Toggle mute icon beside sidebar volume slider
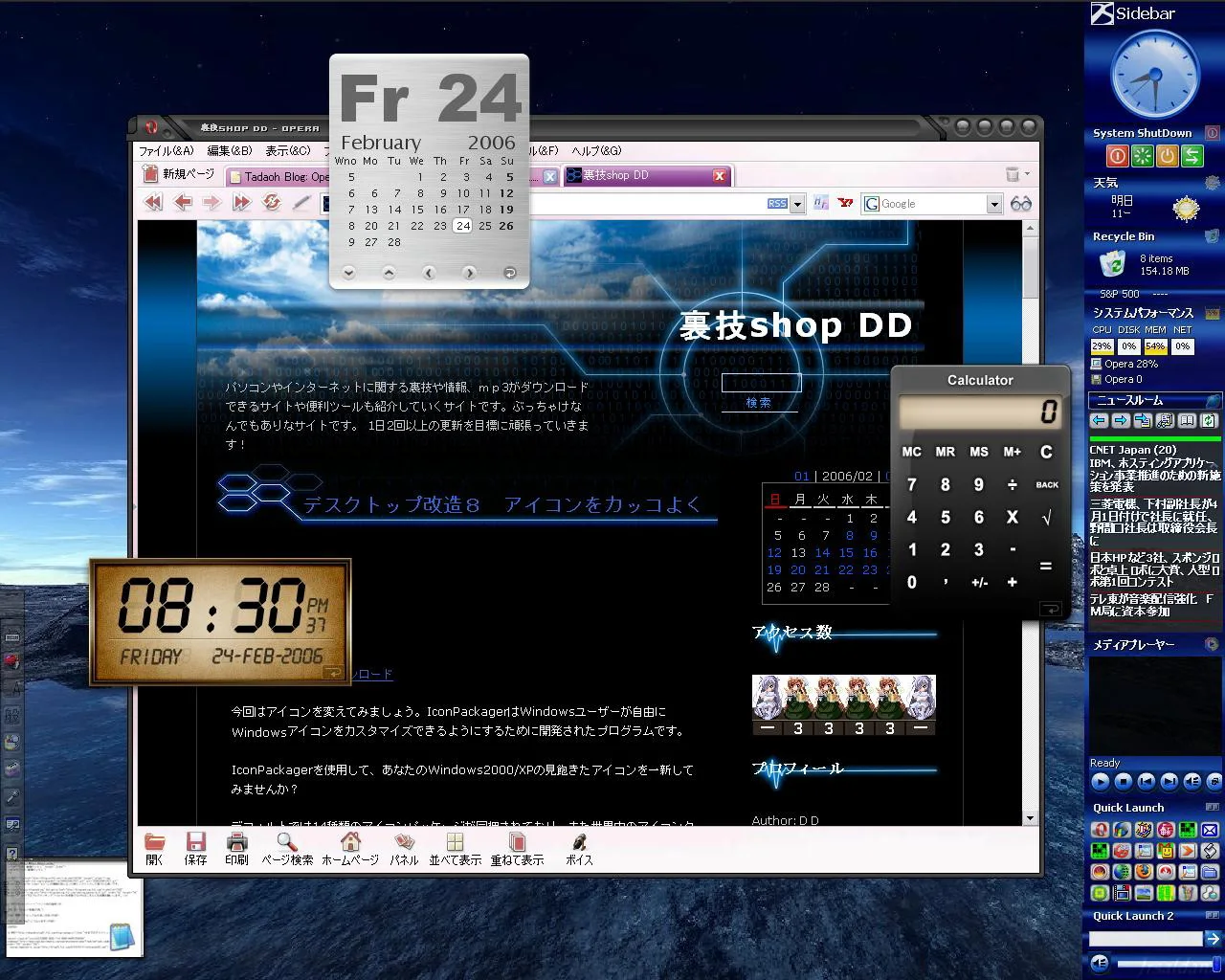1225x980 pixels. [1100, 964]
